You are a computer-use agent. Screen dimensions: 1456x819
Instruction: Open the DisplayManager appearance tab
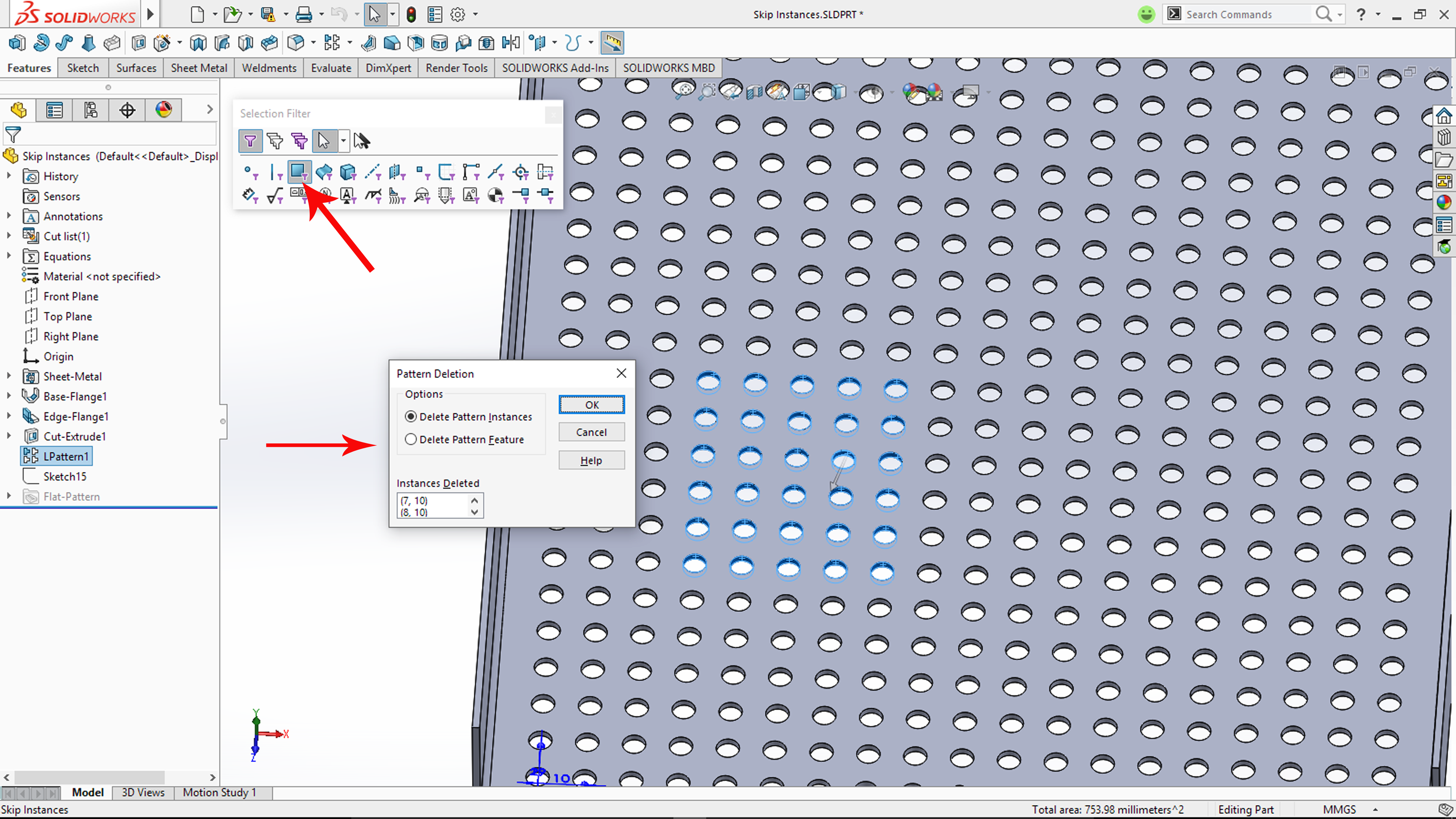pos(163,110)
